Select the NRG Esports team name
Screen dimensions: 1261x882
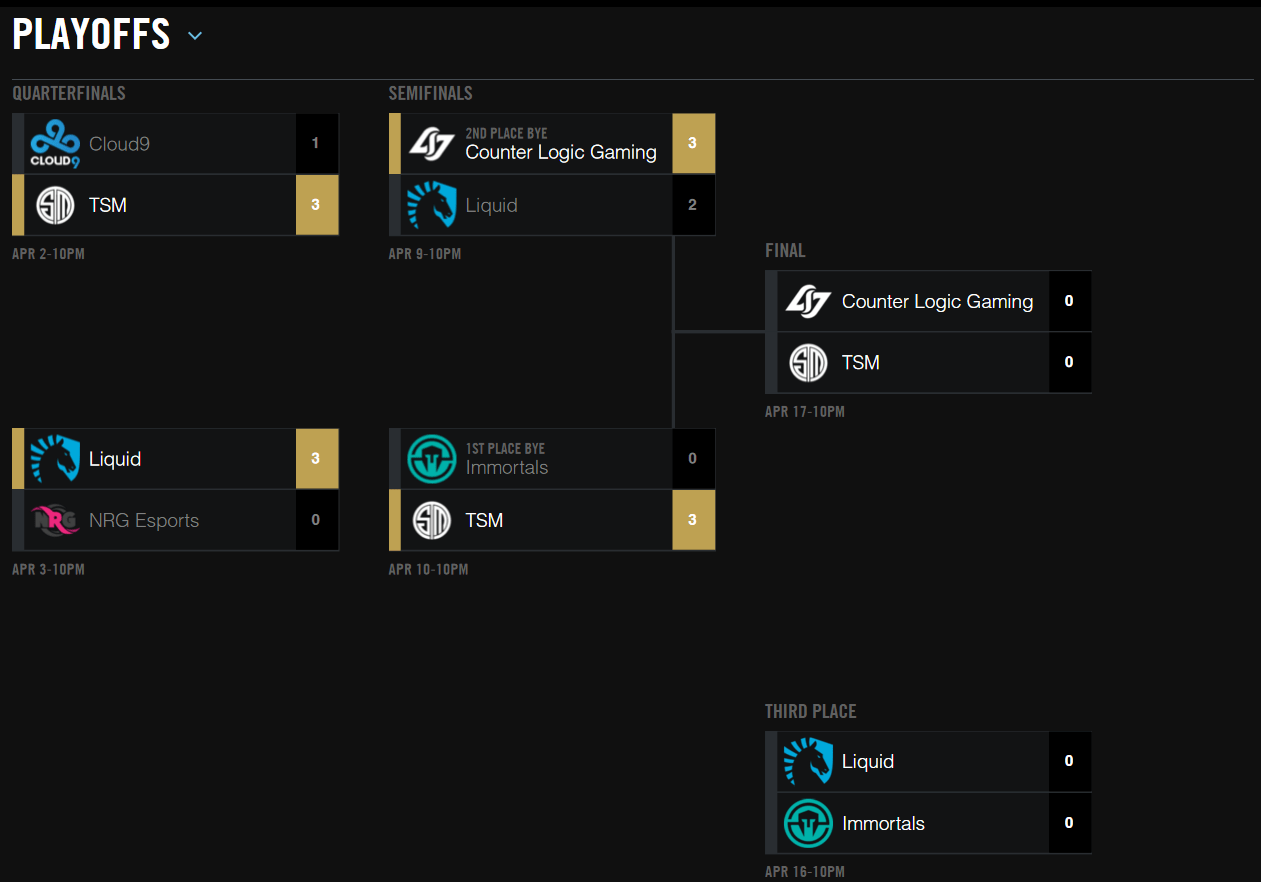[x=144, y=520]
